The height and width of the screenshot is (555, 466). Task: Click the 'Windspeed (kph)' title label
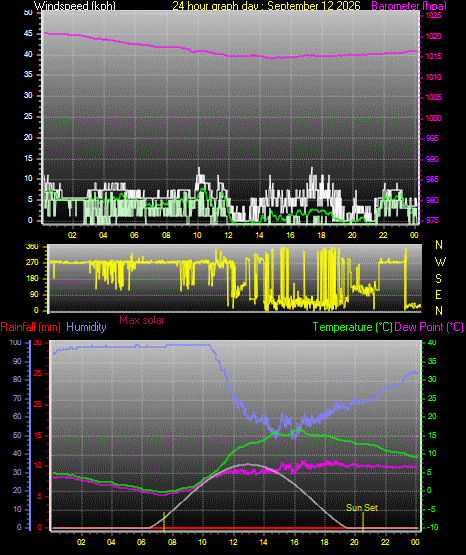click(75, 6)
